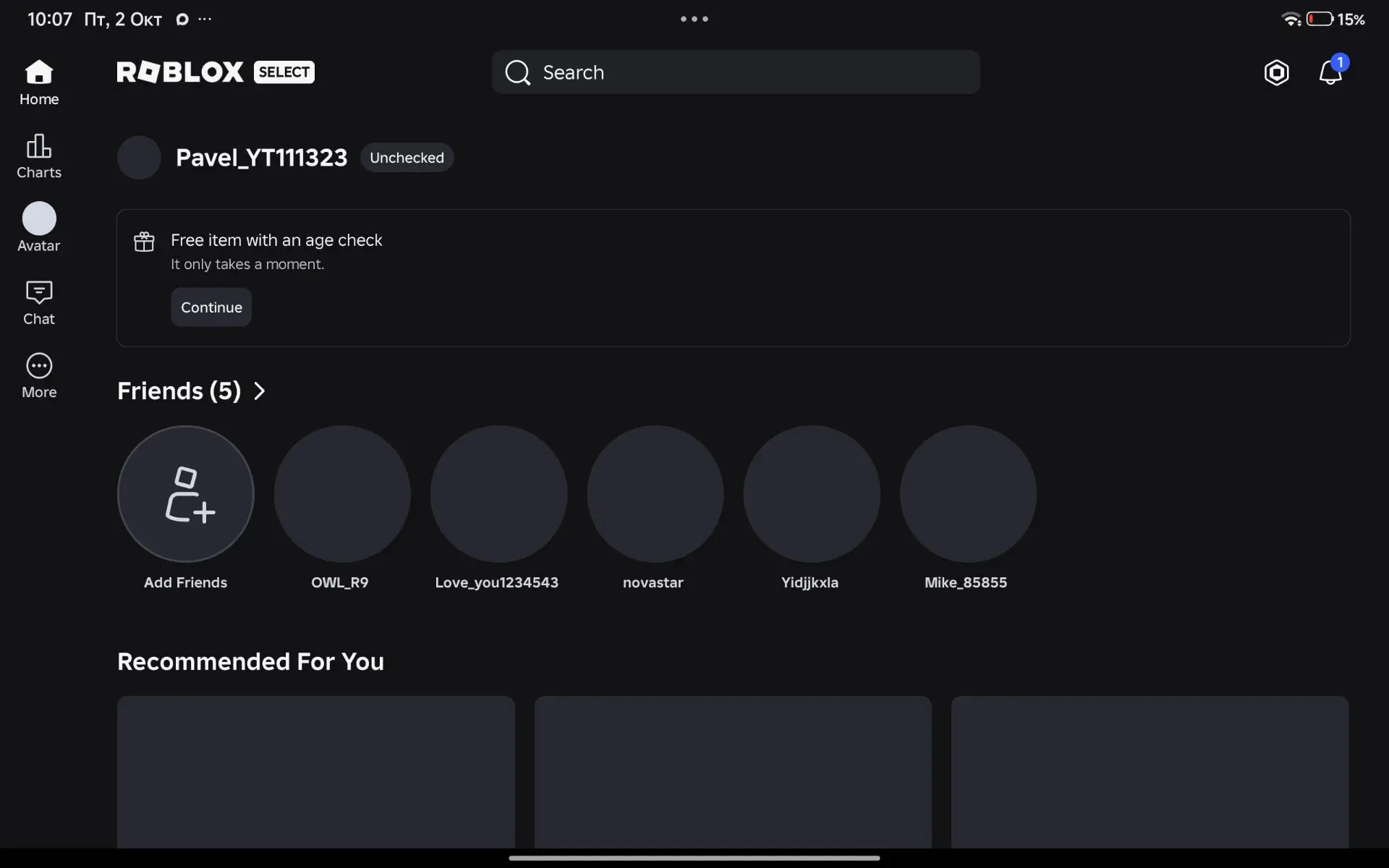This screenshot has width=1389, height=868.
Task: Open the More menu in sidebar
Action: click(x=39, y=376)
